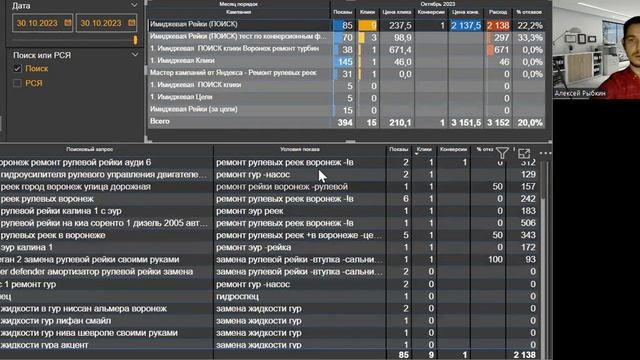
Task: Click the date range slider handle
Action: click(x=135, y=40)
